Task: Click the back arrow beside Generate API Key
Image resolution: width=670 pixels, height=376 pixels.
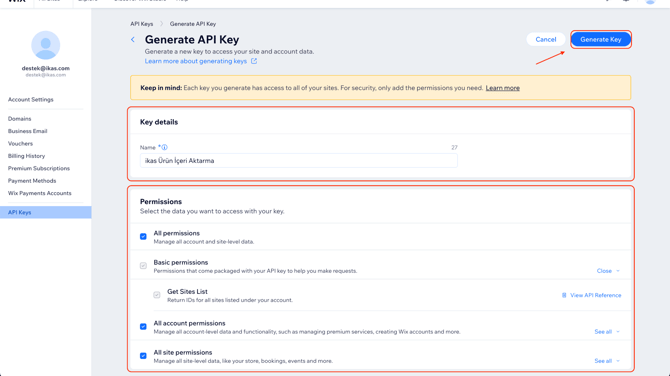Action: (133, 40)
